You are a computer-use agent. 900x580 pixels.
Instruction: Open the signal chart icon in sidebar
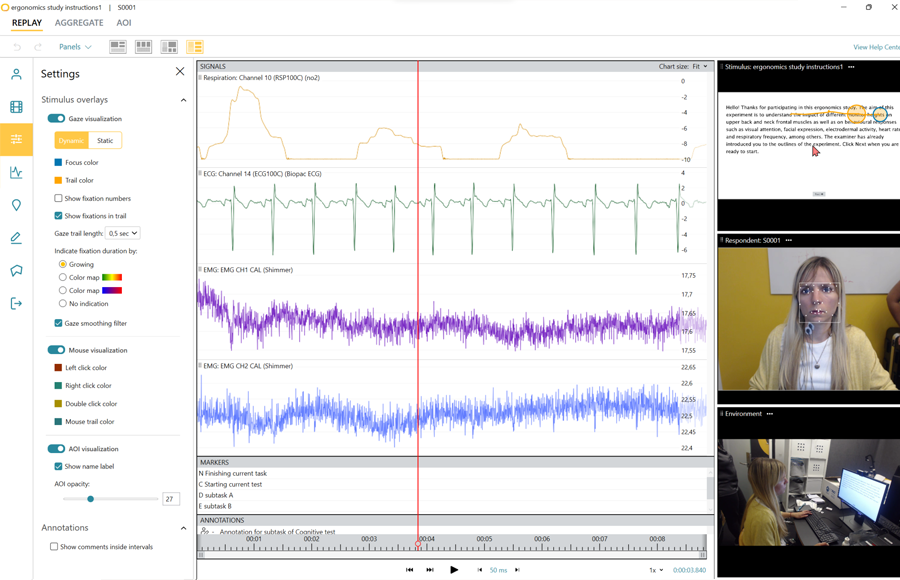coord(16,172)
